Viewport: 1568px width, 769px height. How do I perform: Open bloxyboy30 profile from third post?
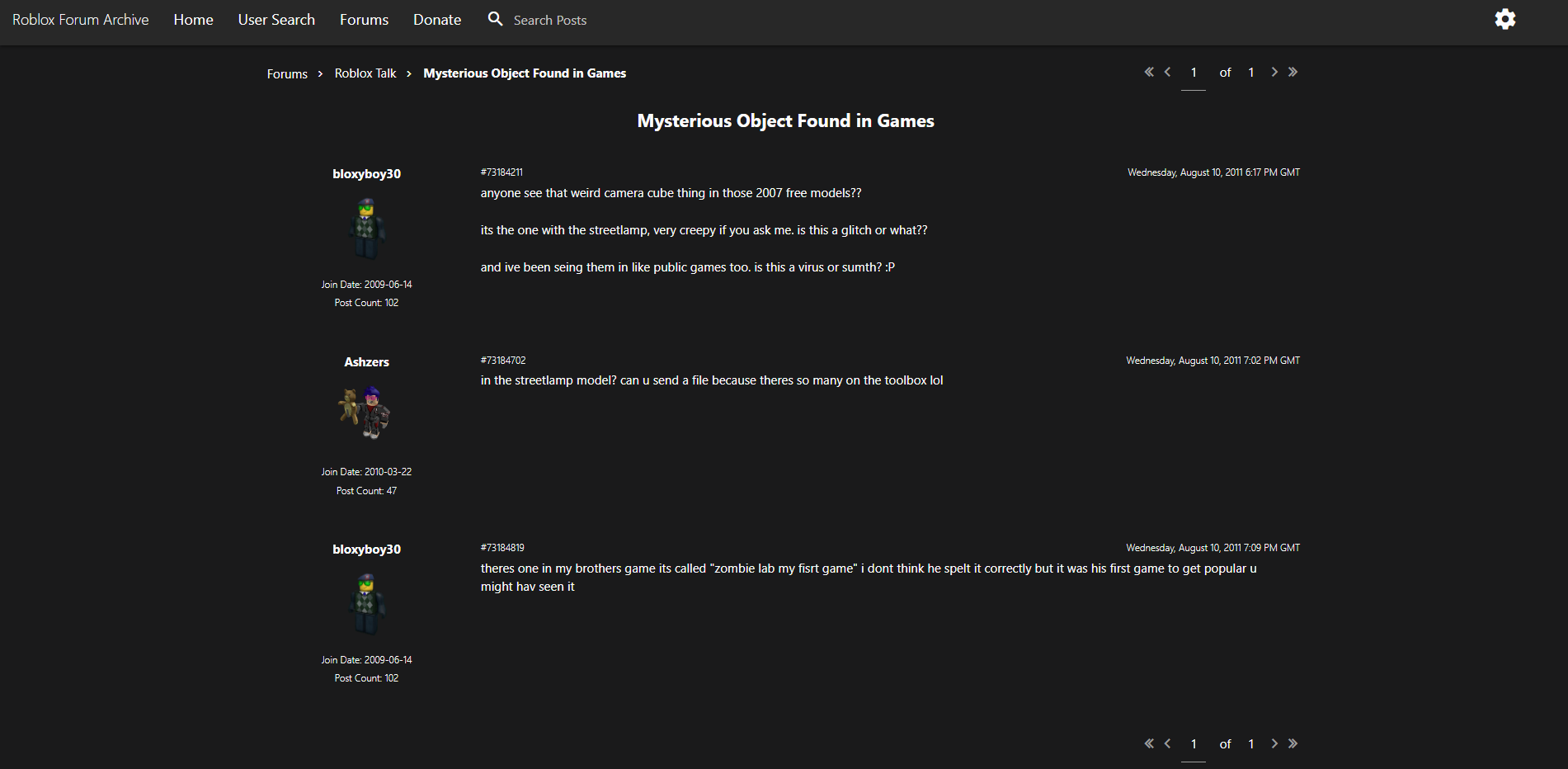[x=366, y=550]
